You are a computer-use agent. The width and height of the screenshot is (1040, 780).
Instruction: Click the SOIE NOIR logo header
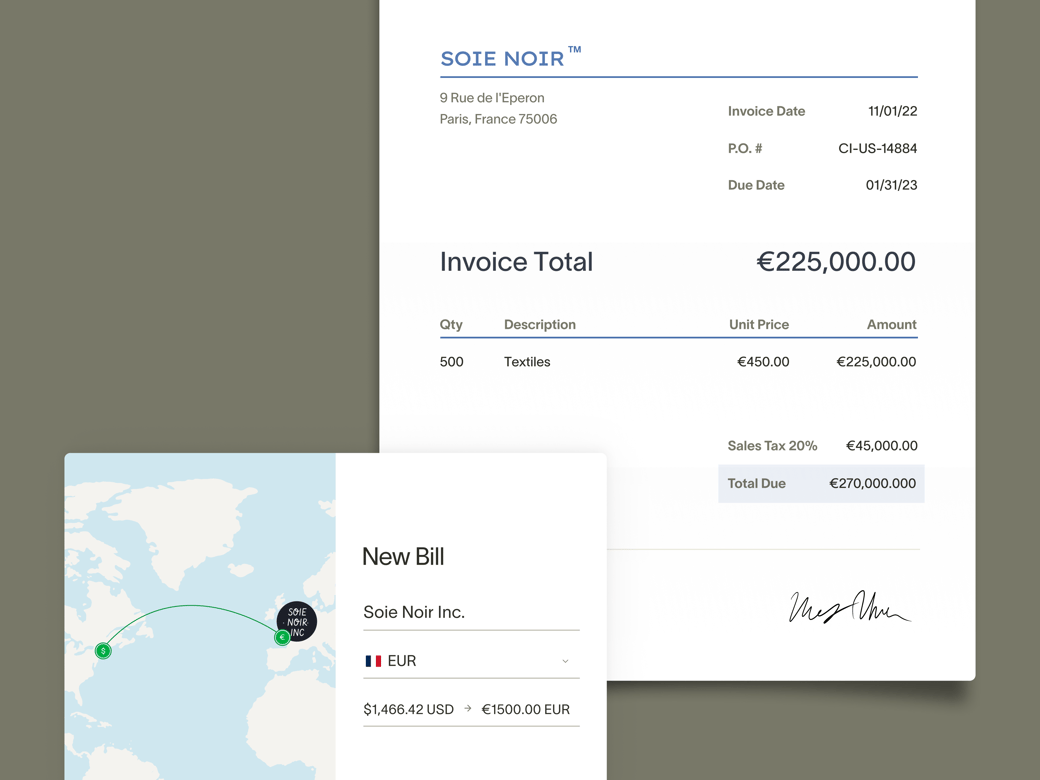click(x=502, y=58)
